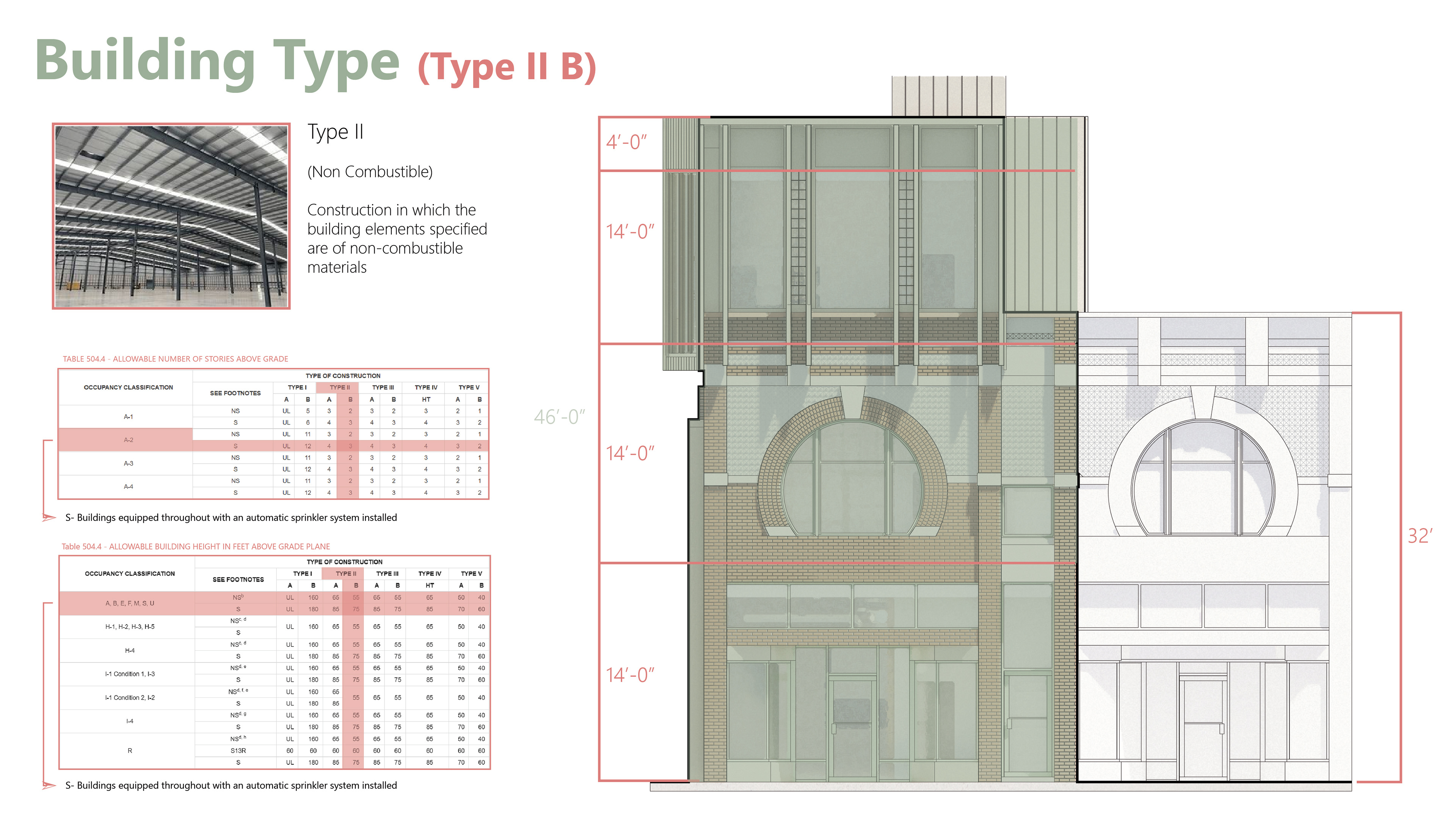The width and height of the screenshot is (1456, 819).
Task: Select the "R" occupancy row label
Action: click(129, 751)
